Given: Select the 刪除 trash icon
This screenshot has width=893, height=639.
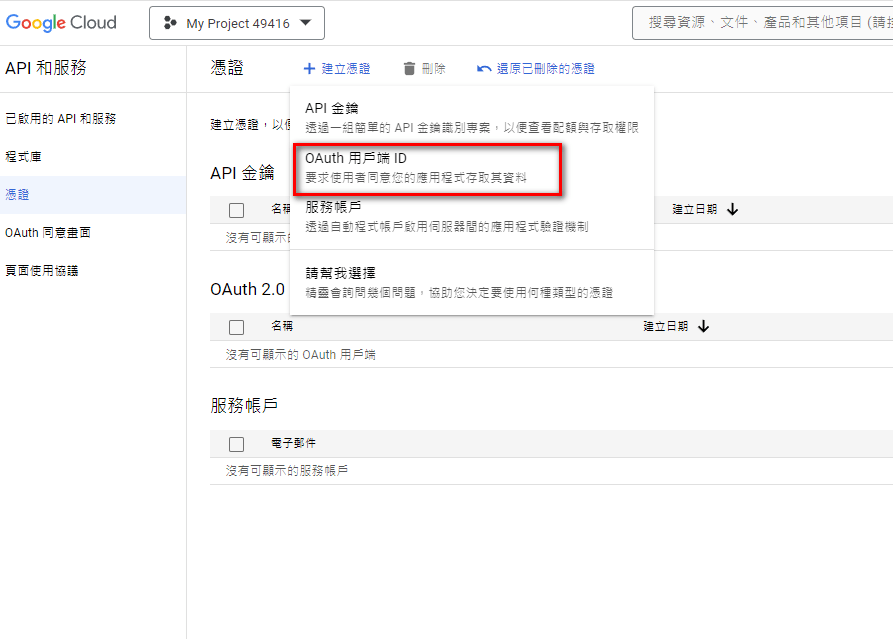Looking at the screenshot, I should pos(410,68).
